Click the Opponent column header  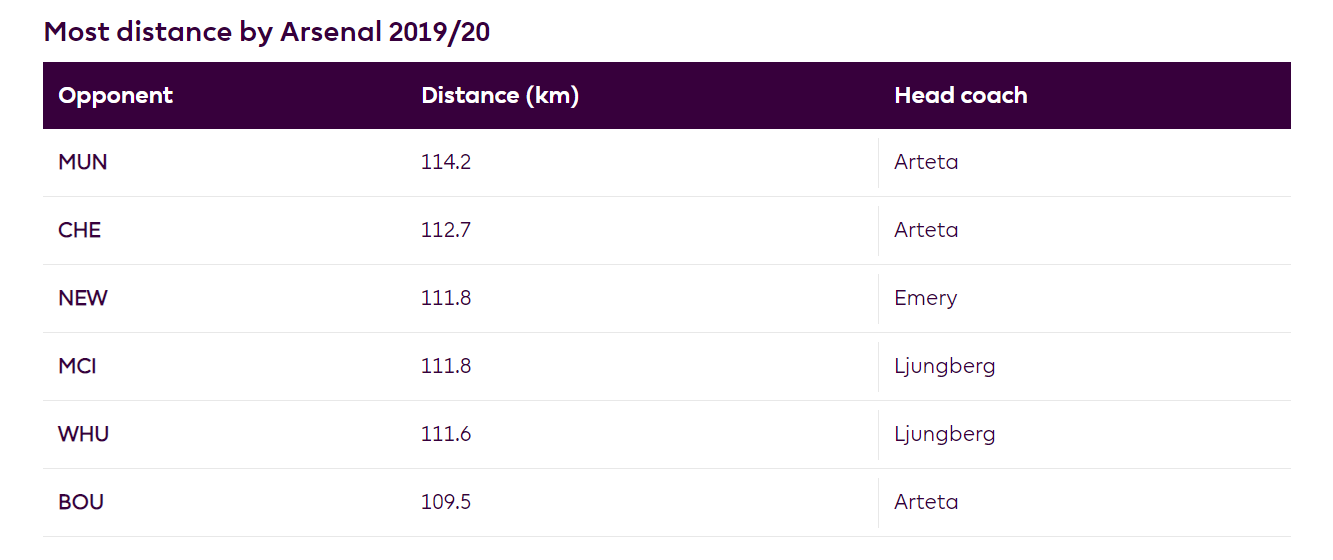coord(115,96)
